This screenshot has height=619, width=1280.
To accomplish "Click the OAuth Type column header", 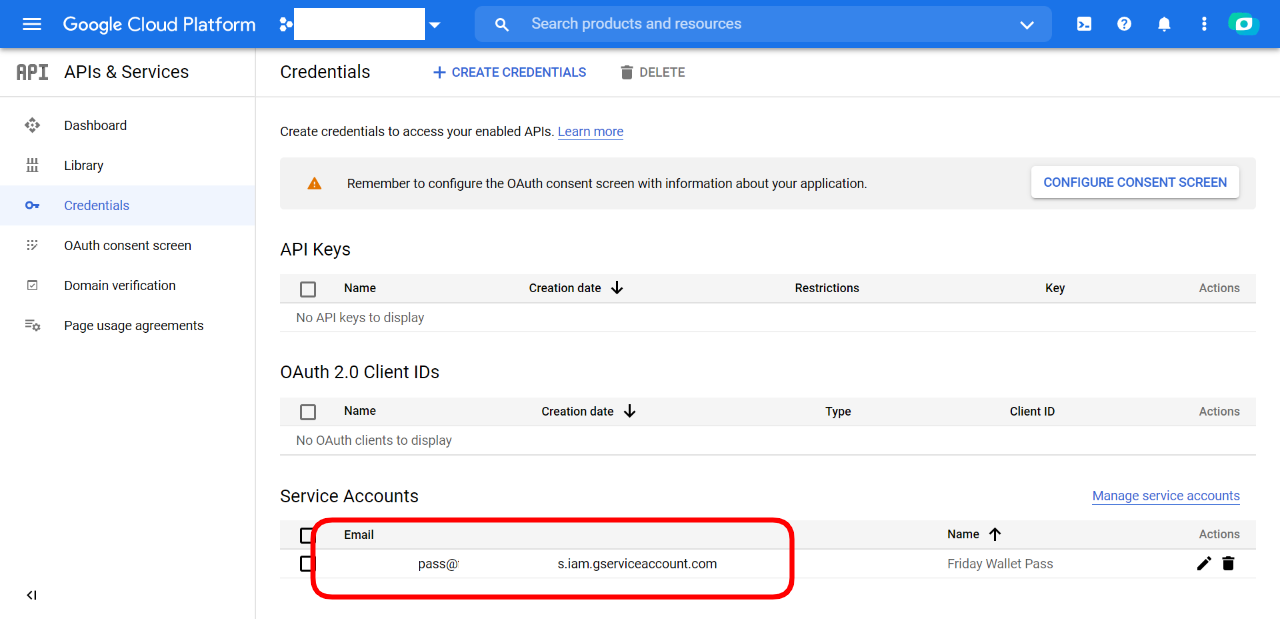I will [x=838, y=411].
